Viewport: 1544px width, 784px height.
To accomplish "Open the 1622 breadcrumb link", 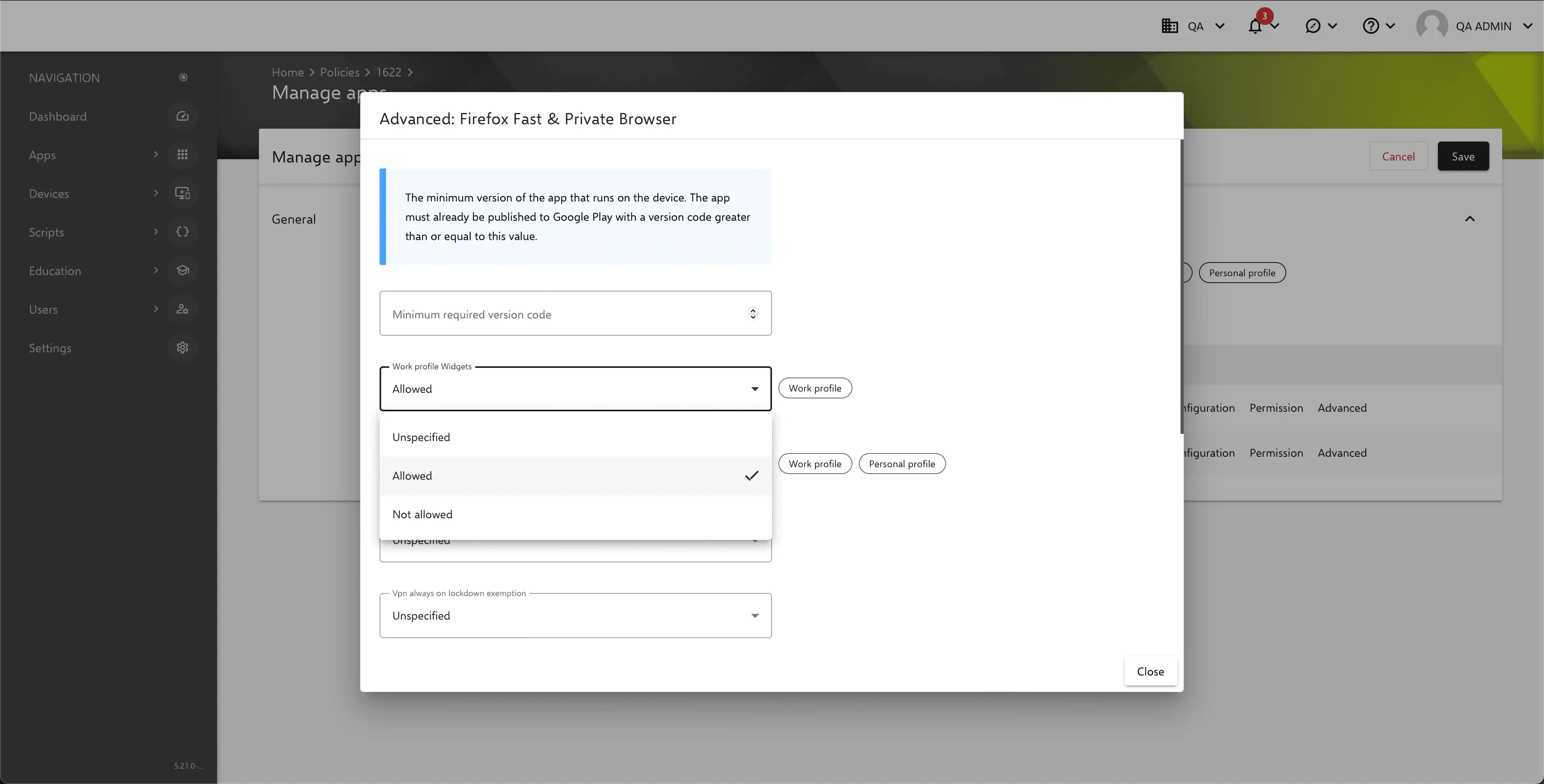I will 388,72.
